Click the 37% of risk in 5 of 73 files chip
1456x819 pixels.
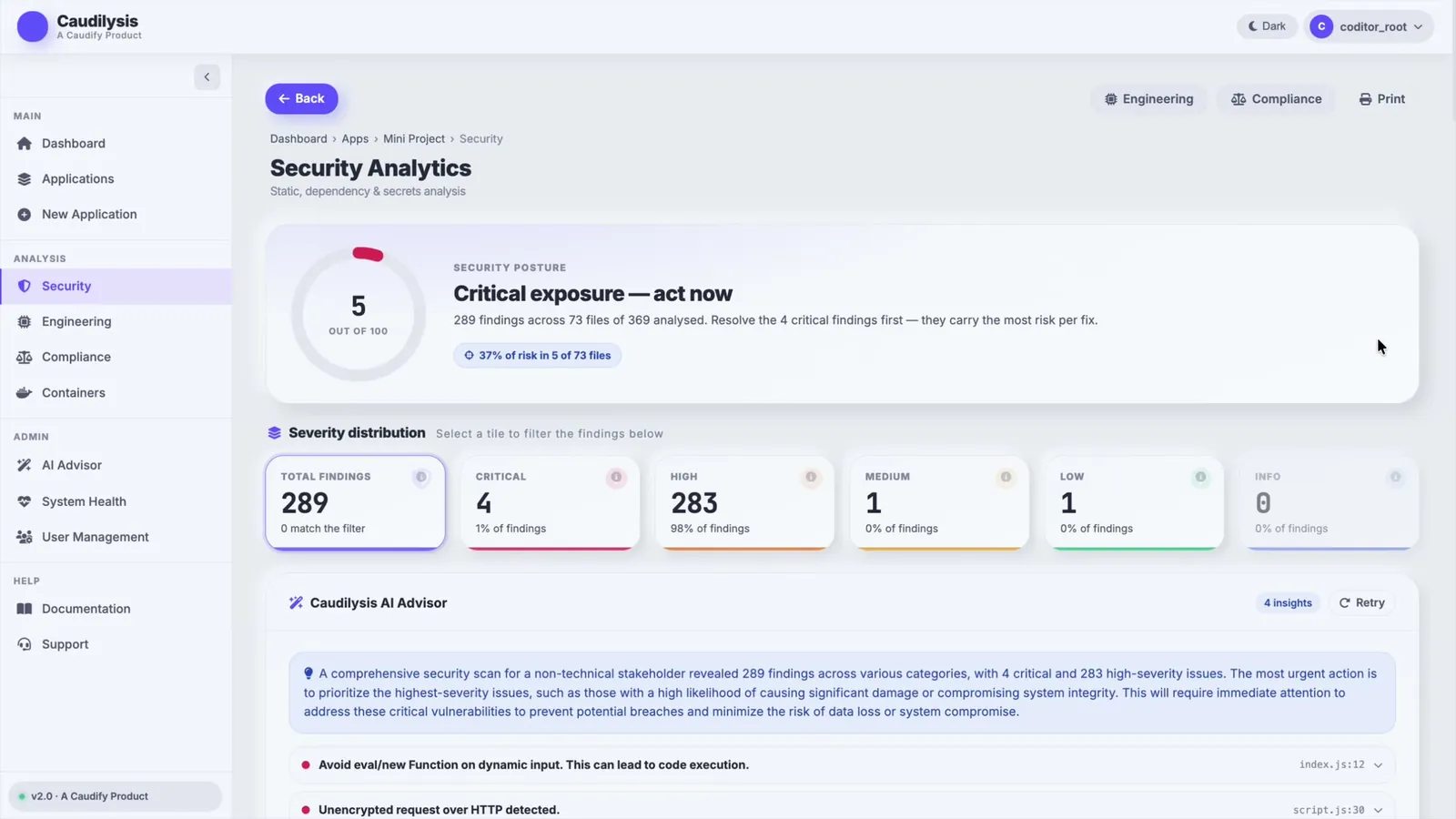(538, 356)
